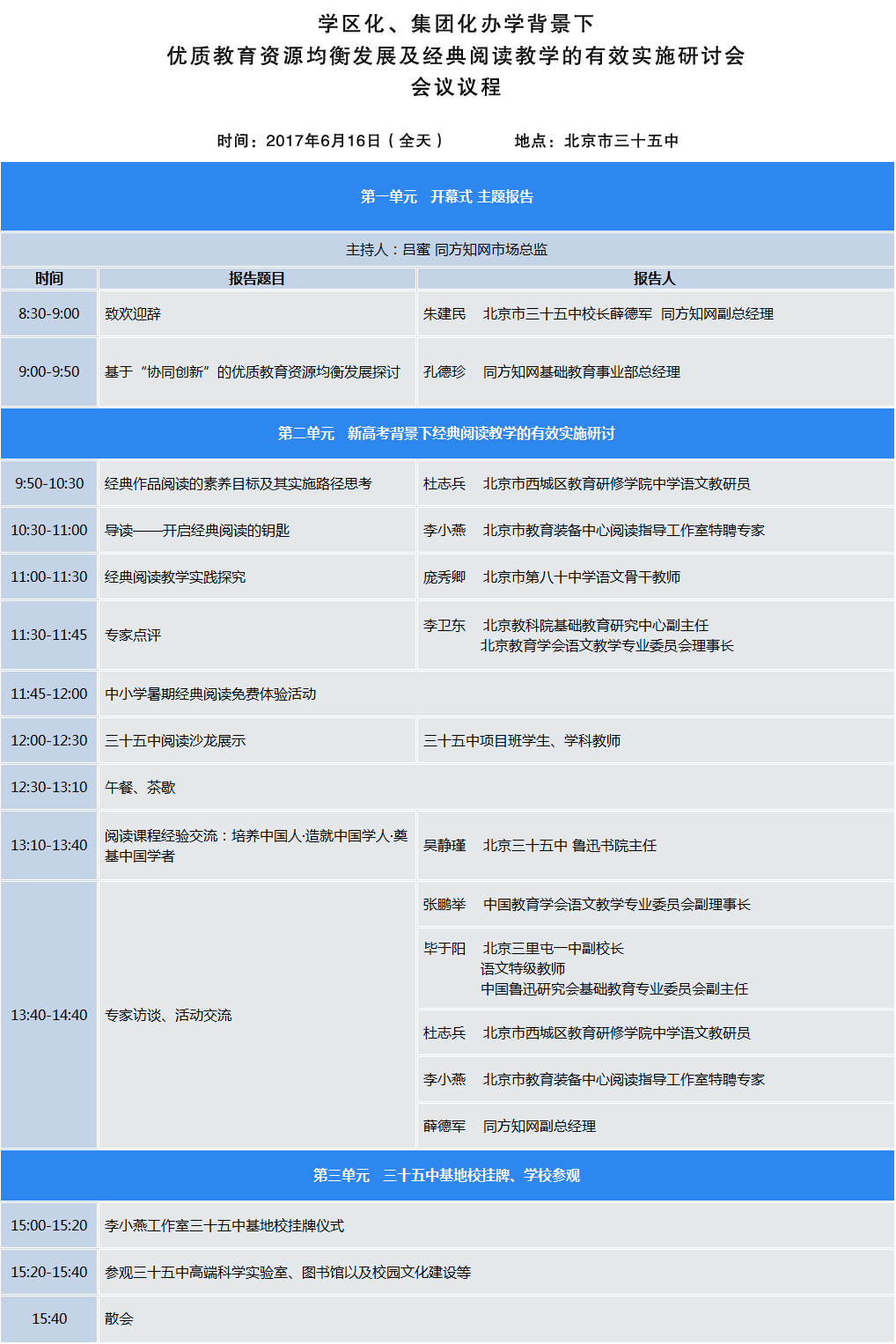This screenshot has width=896, height=1344.
Task: Select the 15:40 time cell
Action: point(49,1318)
